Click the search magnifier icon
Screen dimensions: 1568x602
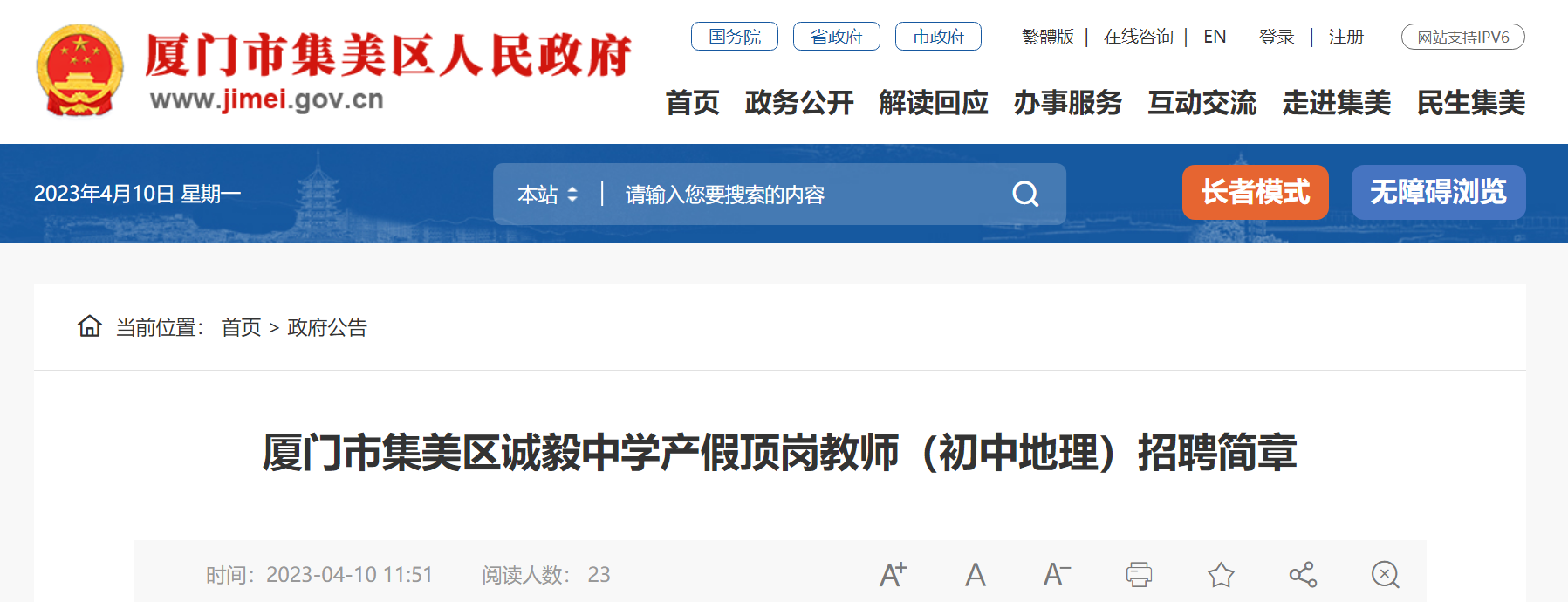point(1025,194)
